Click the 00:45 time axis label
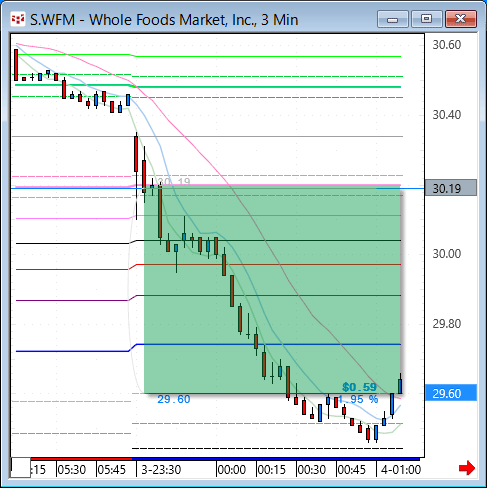 click(352, 470)
